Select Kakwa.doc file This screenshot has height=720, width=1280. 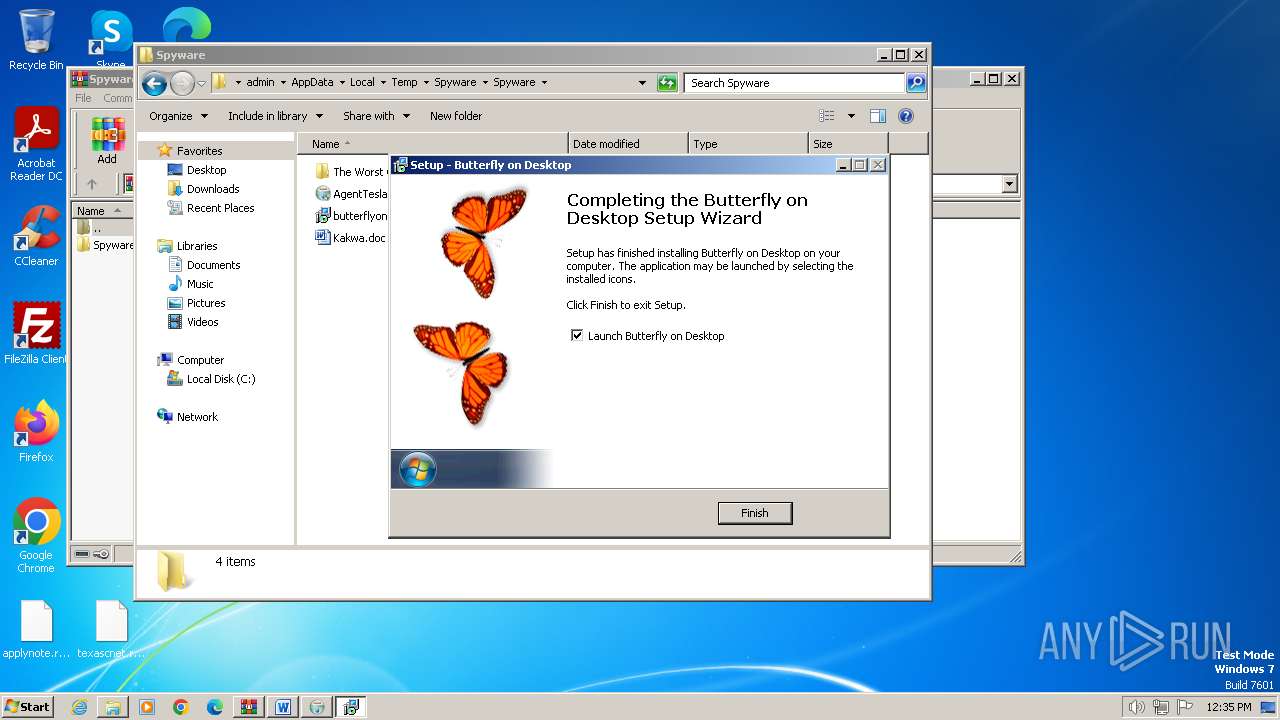pos(351,238)
